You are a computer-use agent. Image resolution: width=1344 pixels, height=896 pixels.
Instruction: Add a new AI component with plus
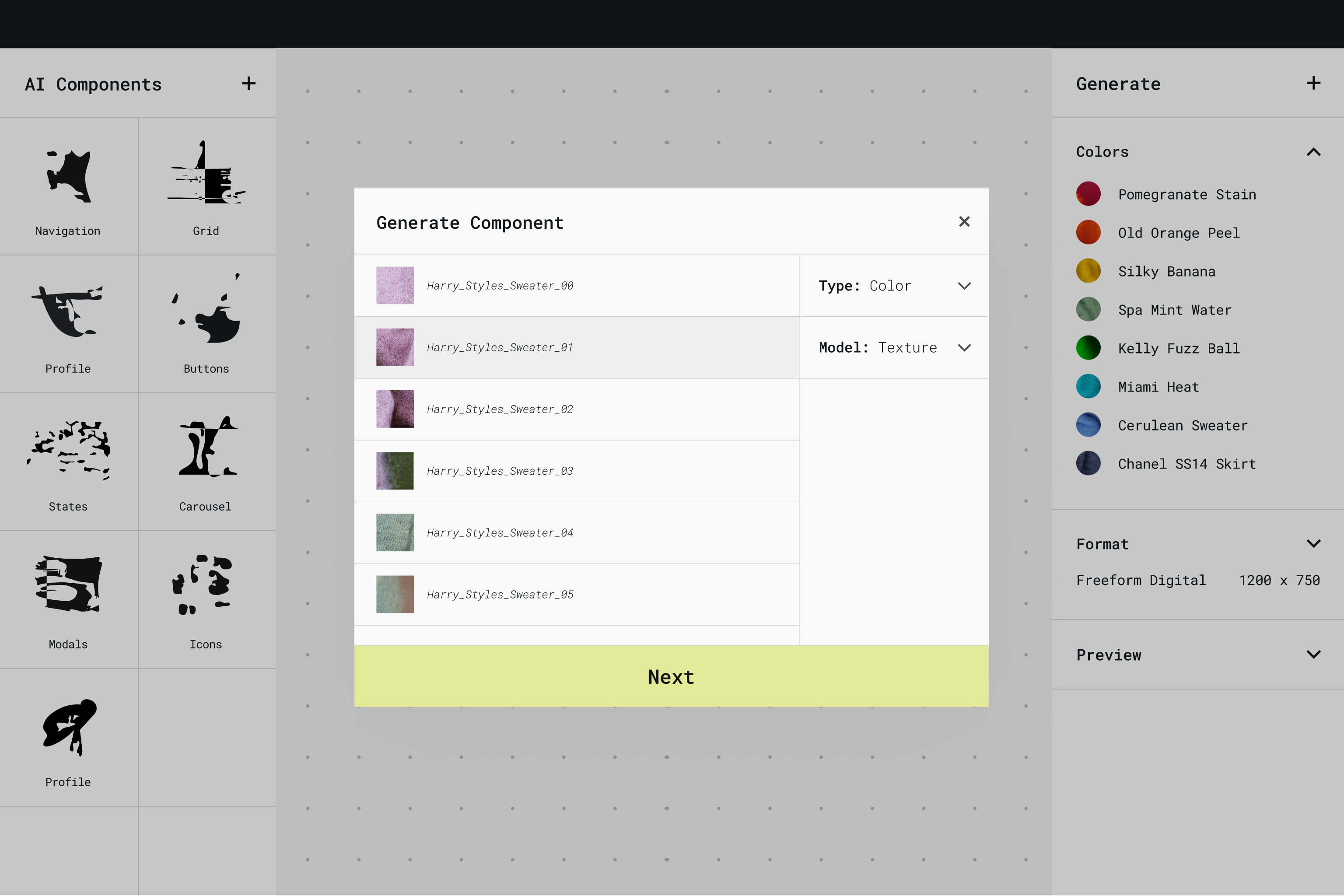point(248,84)
